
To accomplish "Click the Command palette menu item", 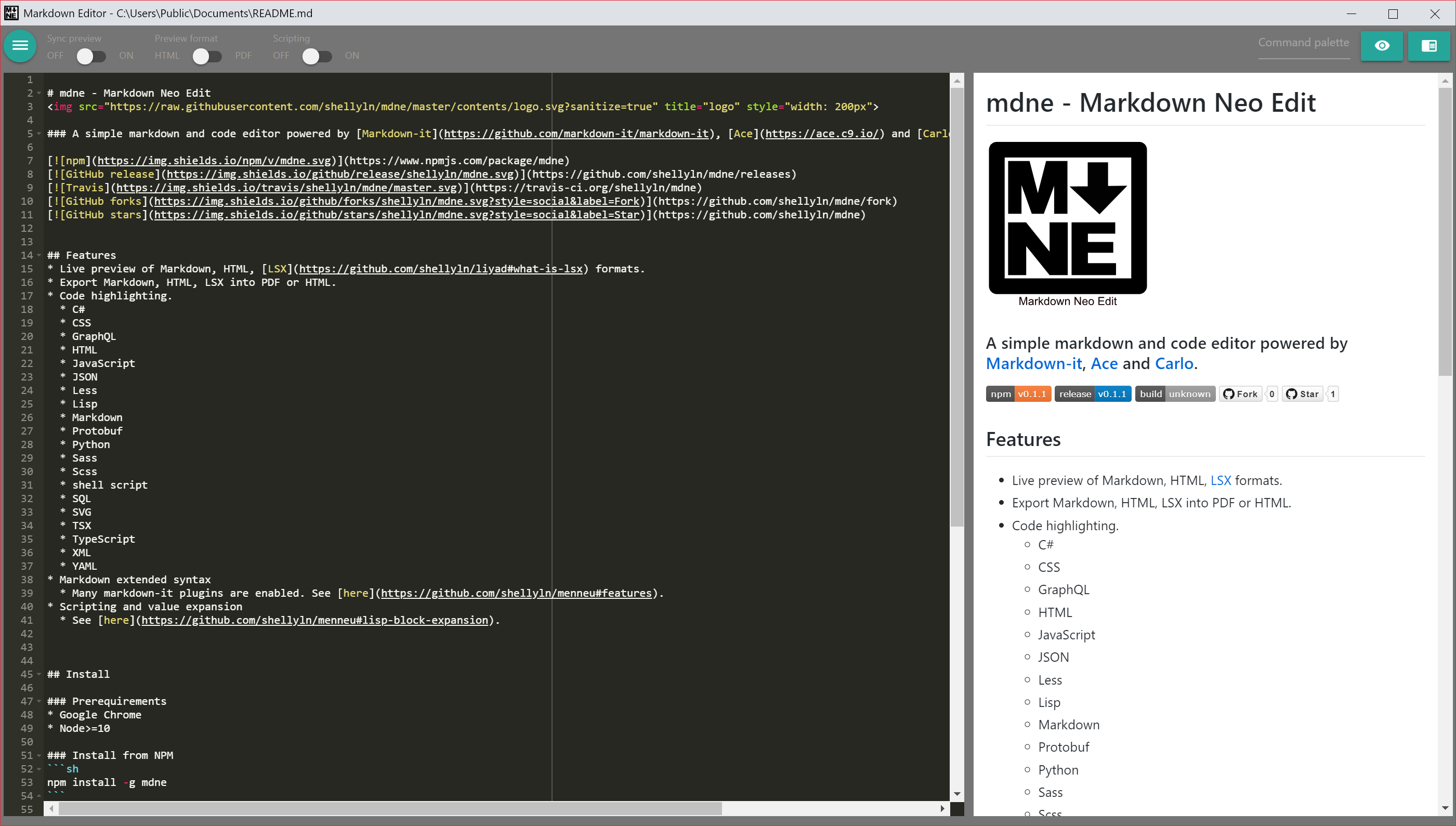I will click(x=1304, y=42).
